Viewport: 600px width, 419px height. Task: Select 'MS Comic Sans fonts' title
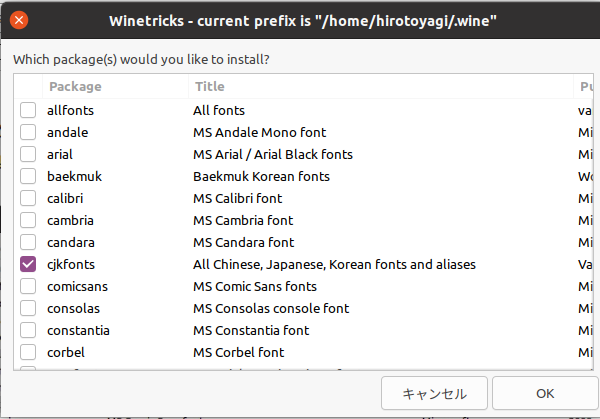point(255,287)
